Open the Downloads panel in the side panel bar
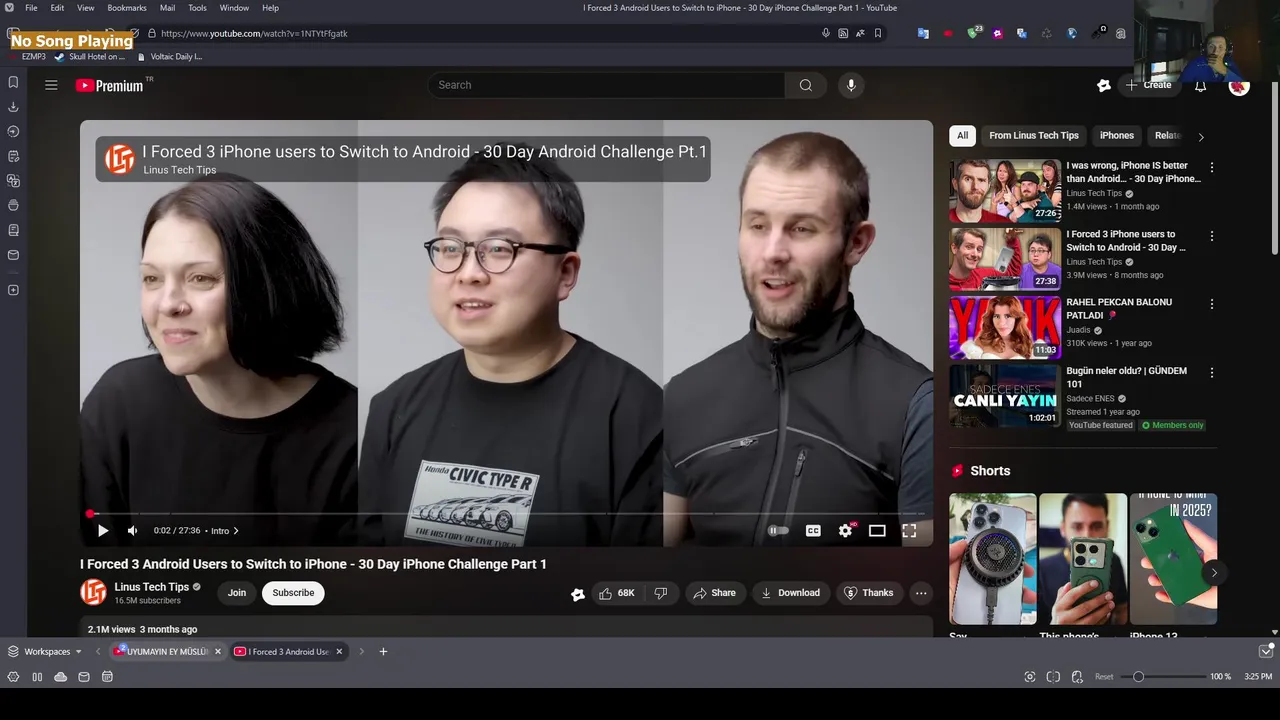Viewport: 1280px width, 720px height. point(13,107)
